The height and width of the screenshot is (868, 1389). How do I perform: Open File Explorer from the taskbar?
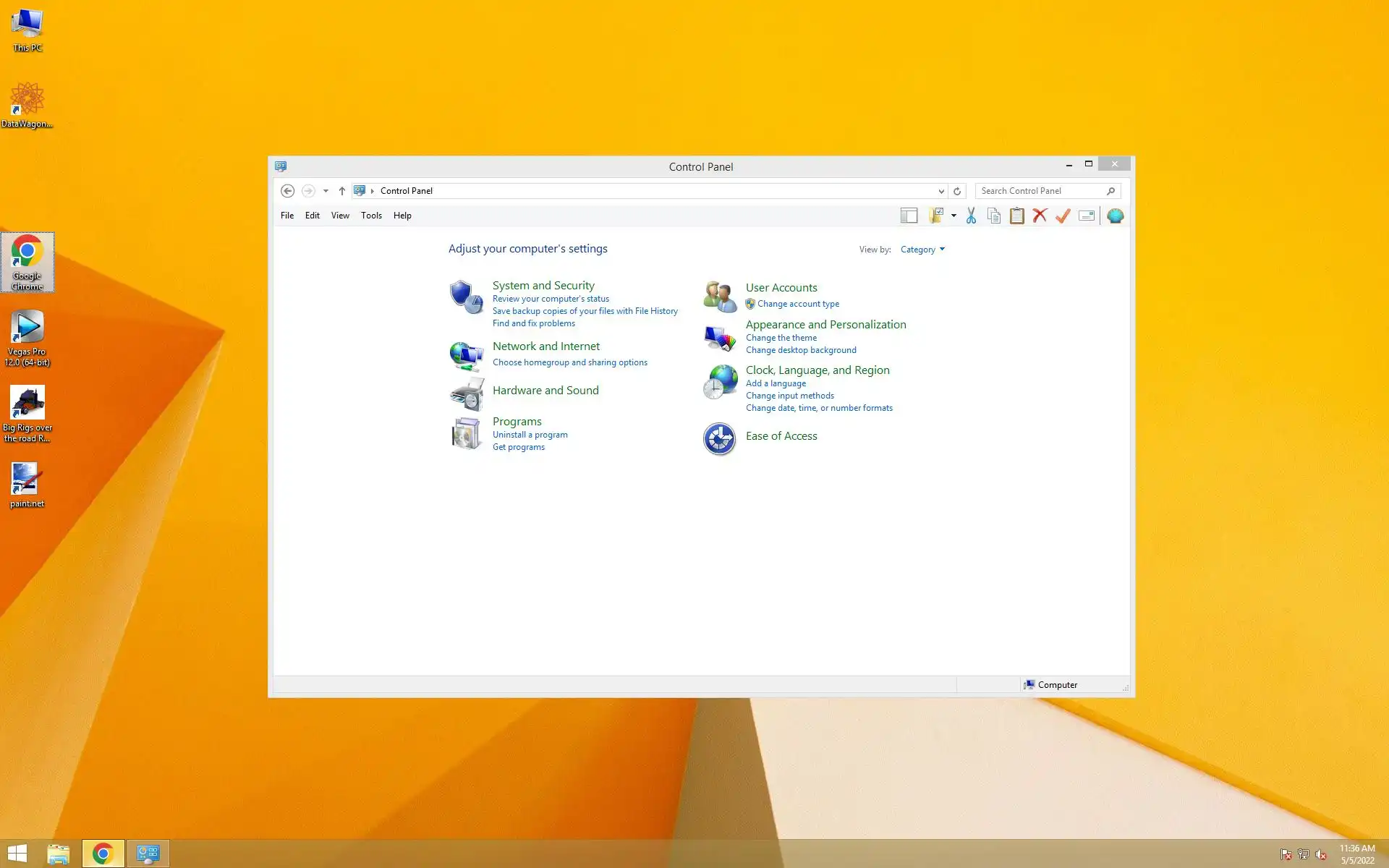coord(59,854)
